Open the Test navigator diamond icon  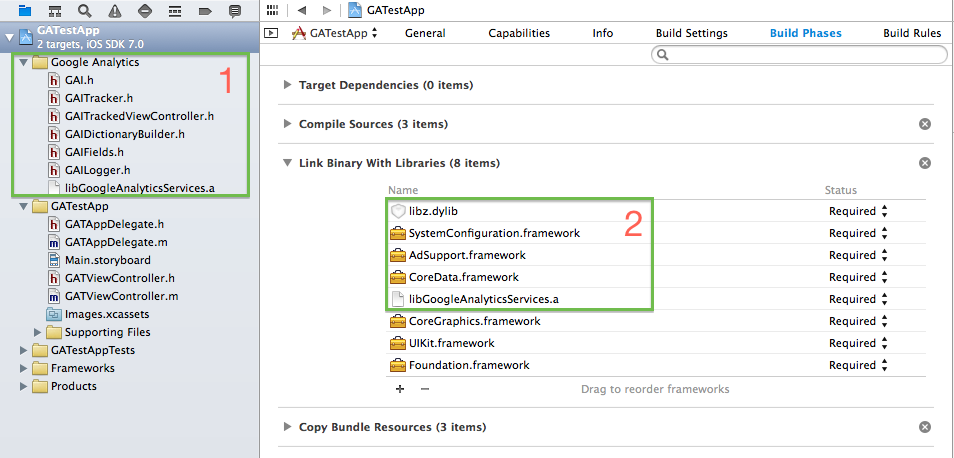click(145, 10)
